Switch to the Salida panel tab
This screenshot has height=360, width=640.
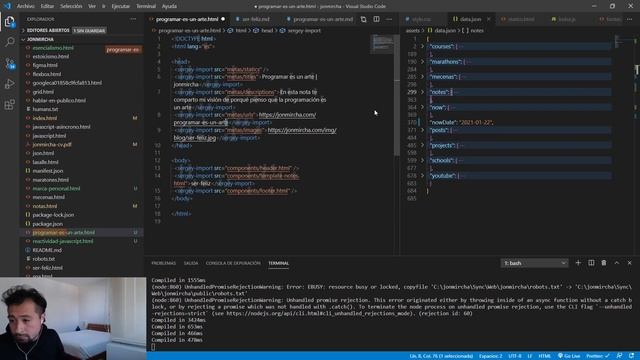pos(191,263)
